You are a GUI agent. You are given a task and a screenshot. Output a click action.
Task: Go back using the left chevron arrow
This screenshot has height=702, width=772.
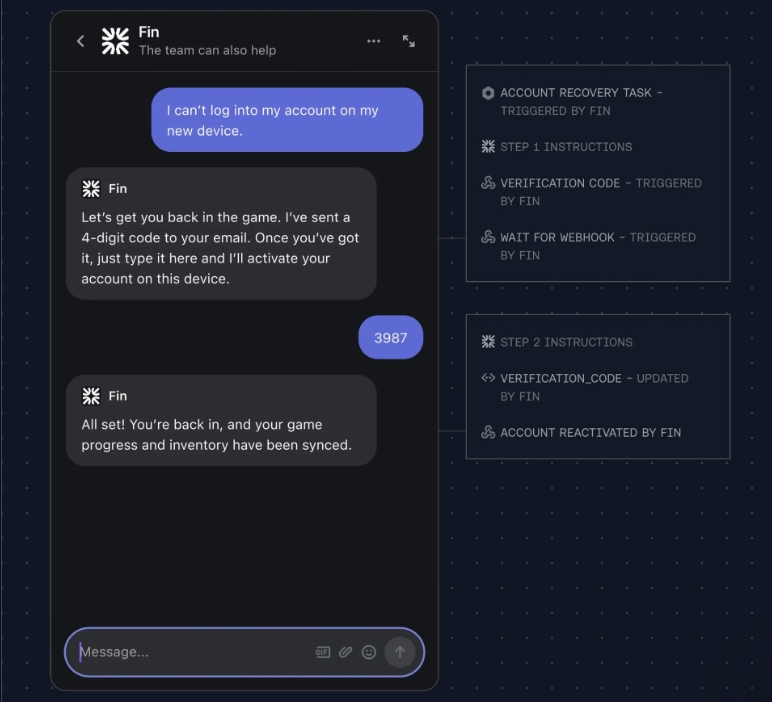[x=81, y=41]
